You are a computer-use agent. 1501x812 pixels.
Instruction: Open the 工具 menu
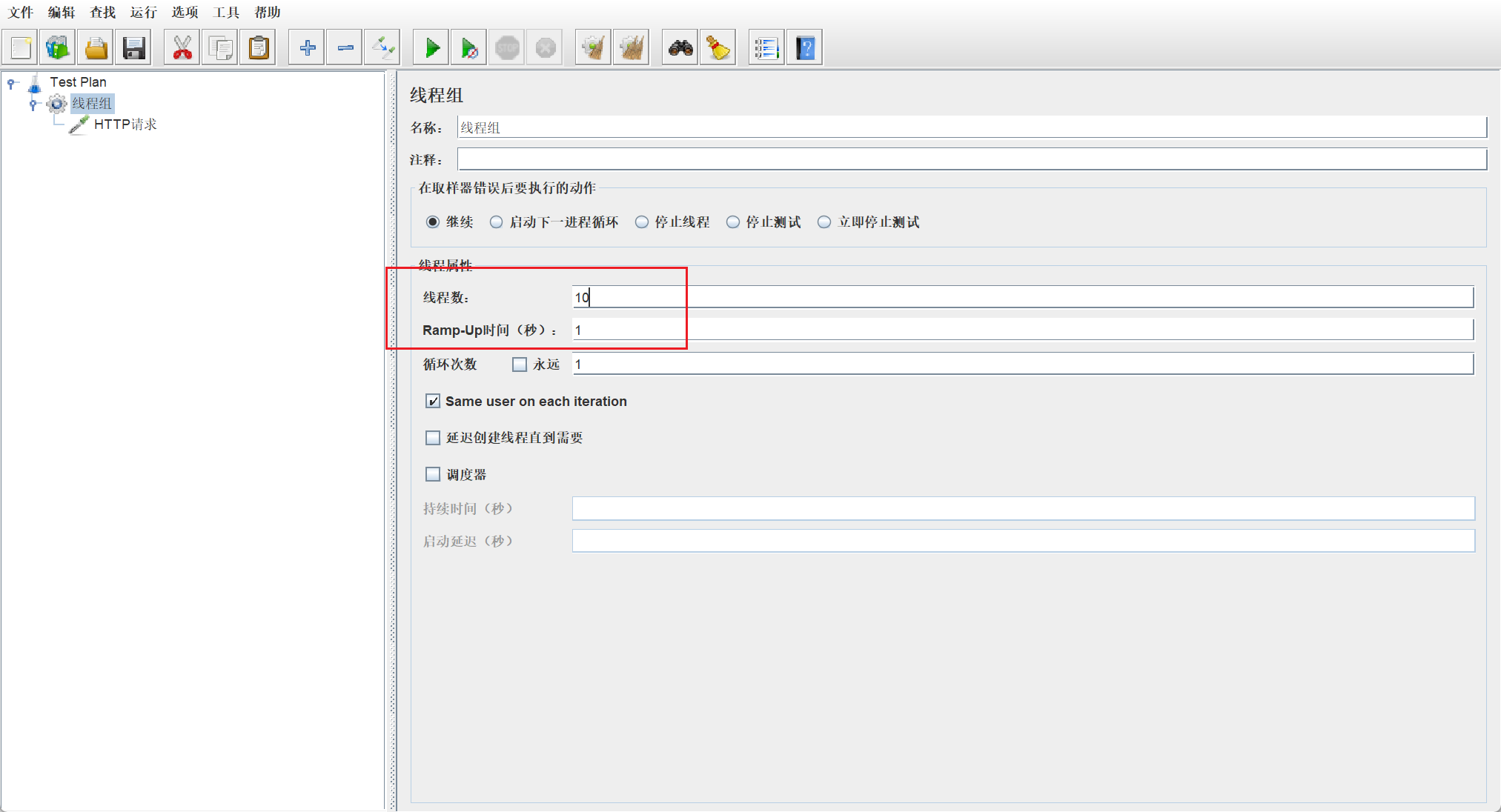coord(226,12)
